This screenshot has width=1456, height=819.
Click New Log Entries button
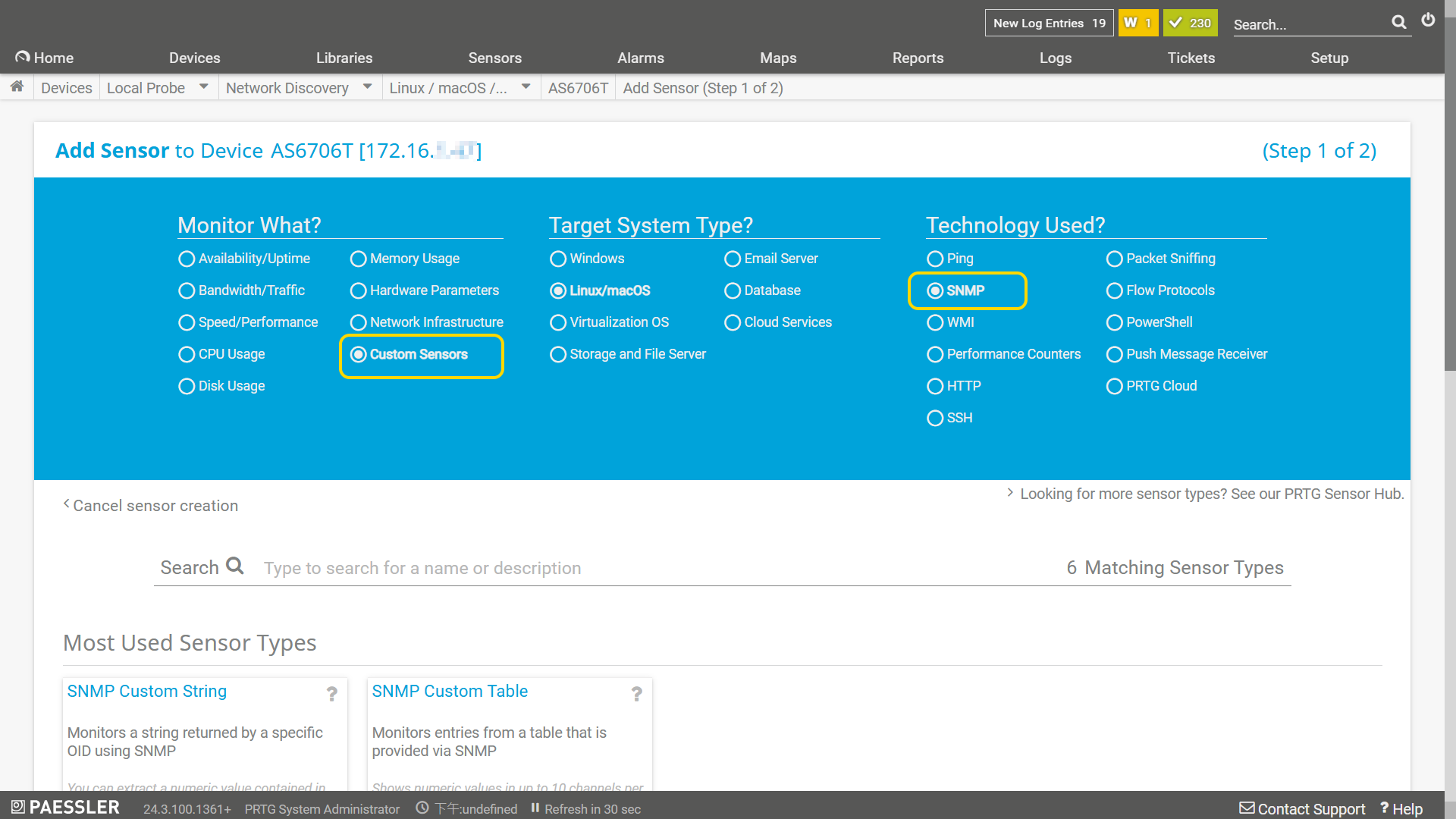(1049, 23)
